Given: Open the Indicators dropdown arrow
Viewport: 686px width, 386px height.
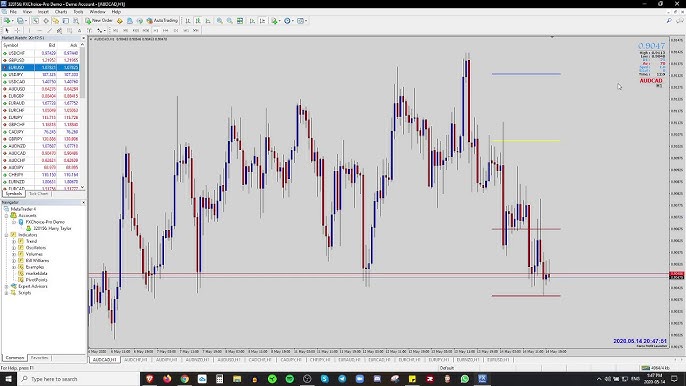Looking at the screenshot, I should 280,21.
